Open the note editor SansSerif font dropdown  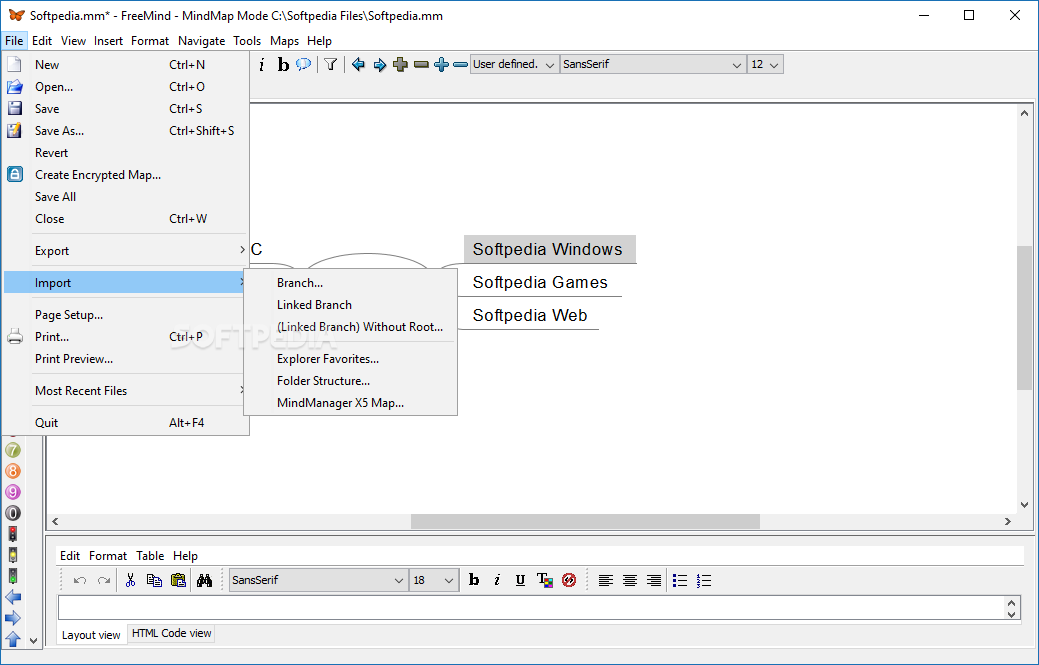tap(318, 580)
